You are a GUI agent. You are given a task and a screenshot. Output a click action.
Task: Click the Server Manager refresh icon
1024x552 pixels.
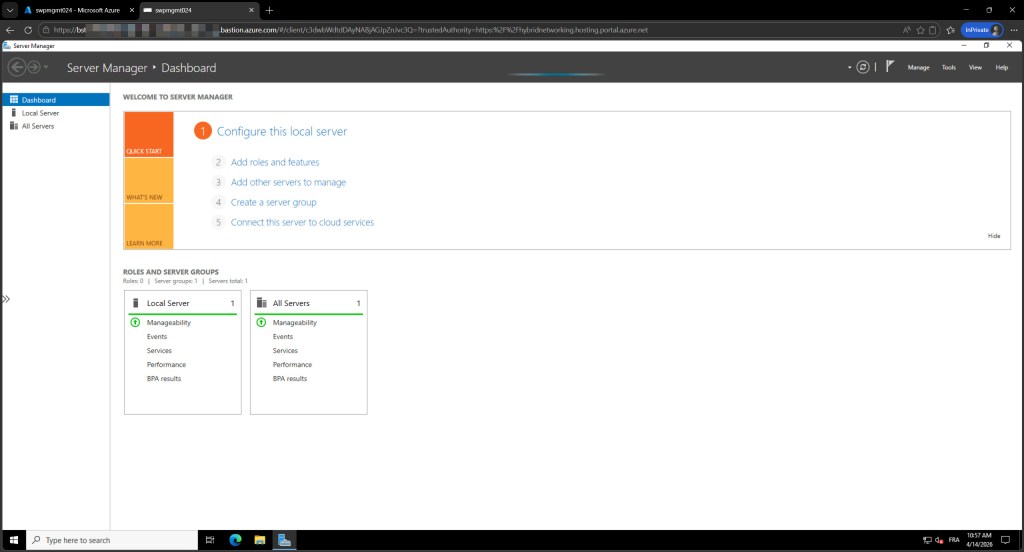pos(863,67)
